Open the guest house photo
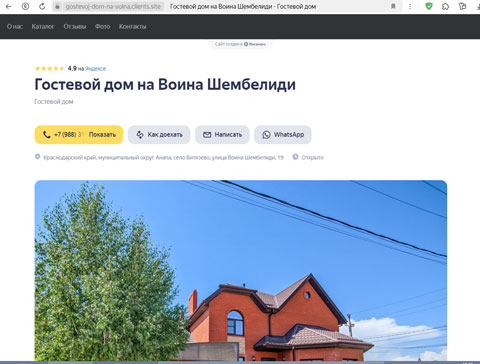The height and width of the screenshot is (364, 480). coord(241,270)
